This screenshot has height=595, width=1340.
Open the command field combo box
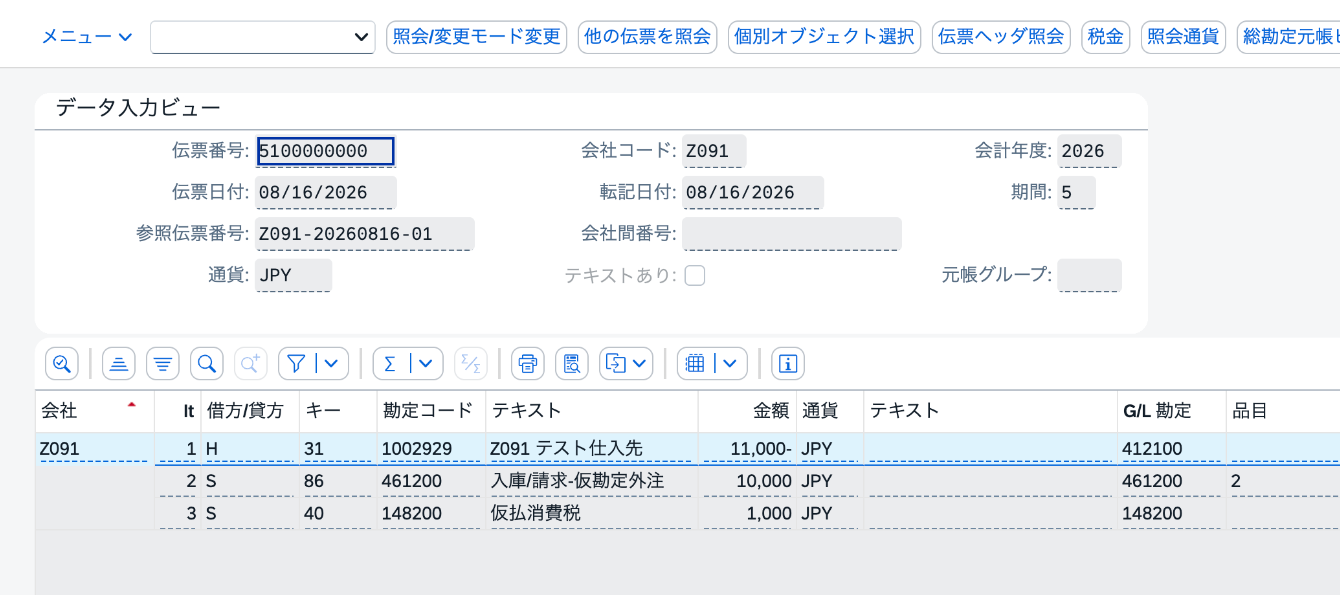[263, 37]
